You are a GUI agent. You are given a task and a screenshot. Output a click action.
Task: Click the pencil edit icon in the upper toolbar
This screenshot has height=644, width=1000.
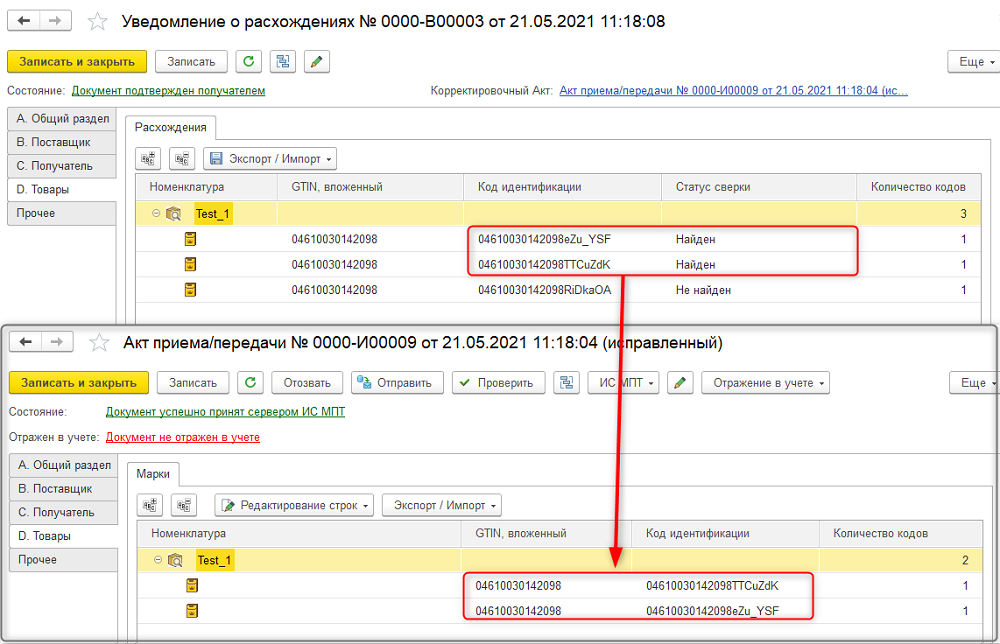coord(316,62)
